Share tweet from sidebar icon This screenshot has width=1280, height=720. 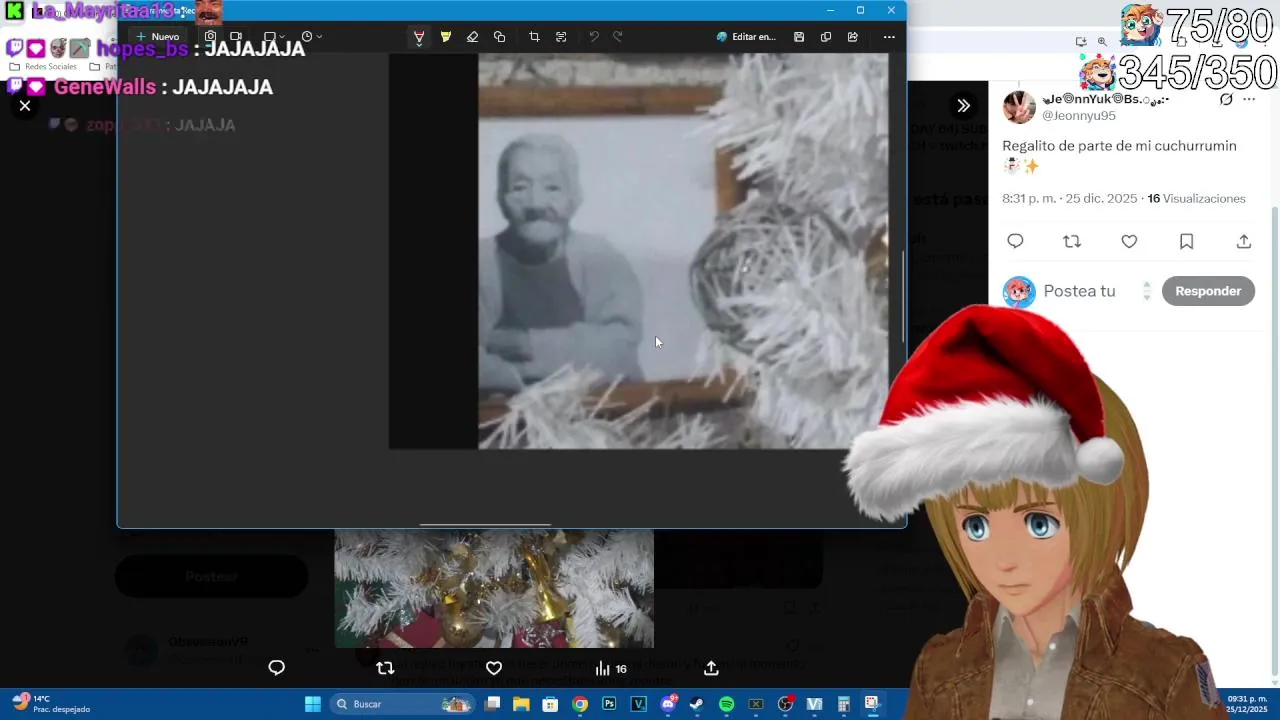[x=1244, y=241]
